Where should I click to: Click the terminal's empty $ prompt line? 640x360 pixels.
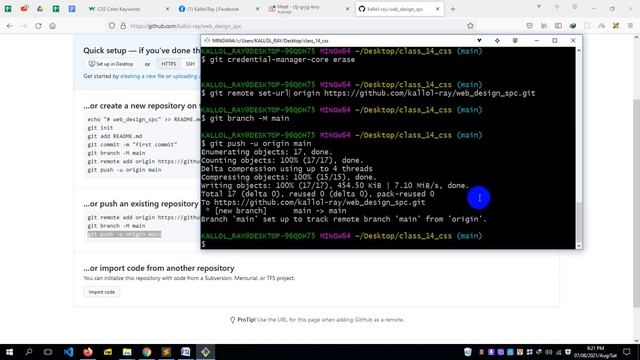203,244
